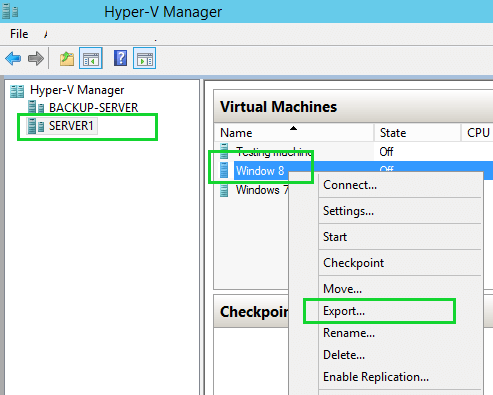The width and height of the screenshot is (493, 395).
Task: Toggle the Show/Hide Console Tree icon
Action: click(91, 58)
